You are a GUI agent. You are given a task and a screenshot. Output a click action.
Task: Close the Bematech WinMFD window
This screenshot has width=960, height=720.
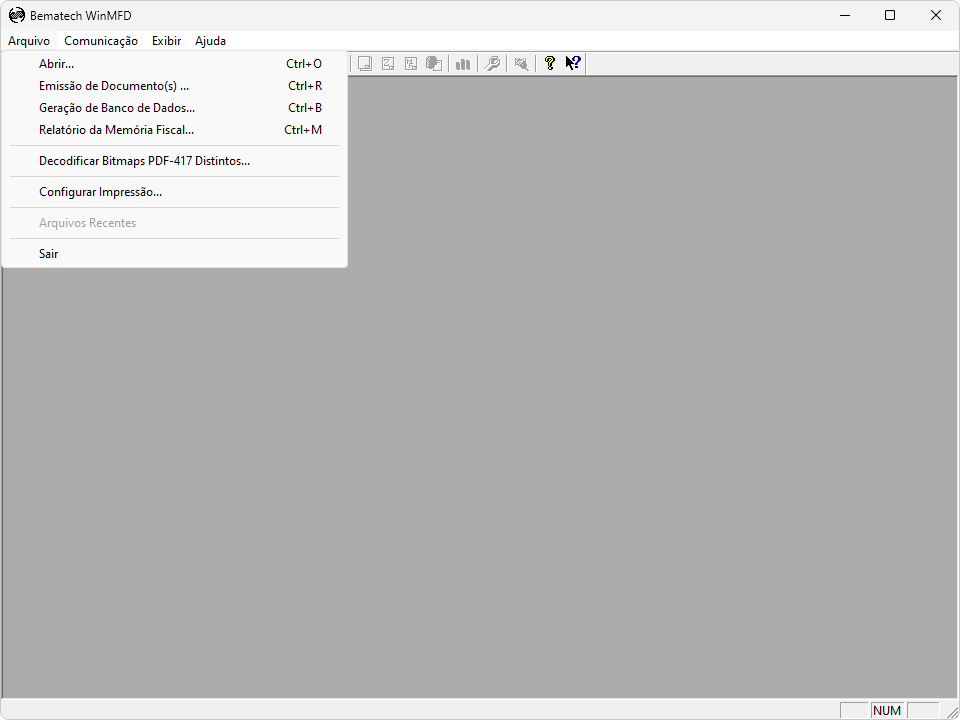tap(936, 15)
